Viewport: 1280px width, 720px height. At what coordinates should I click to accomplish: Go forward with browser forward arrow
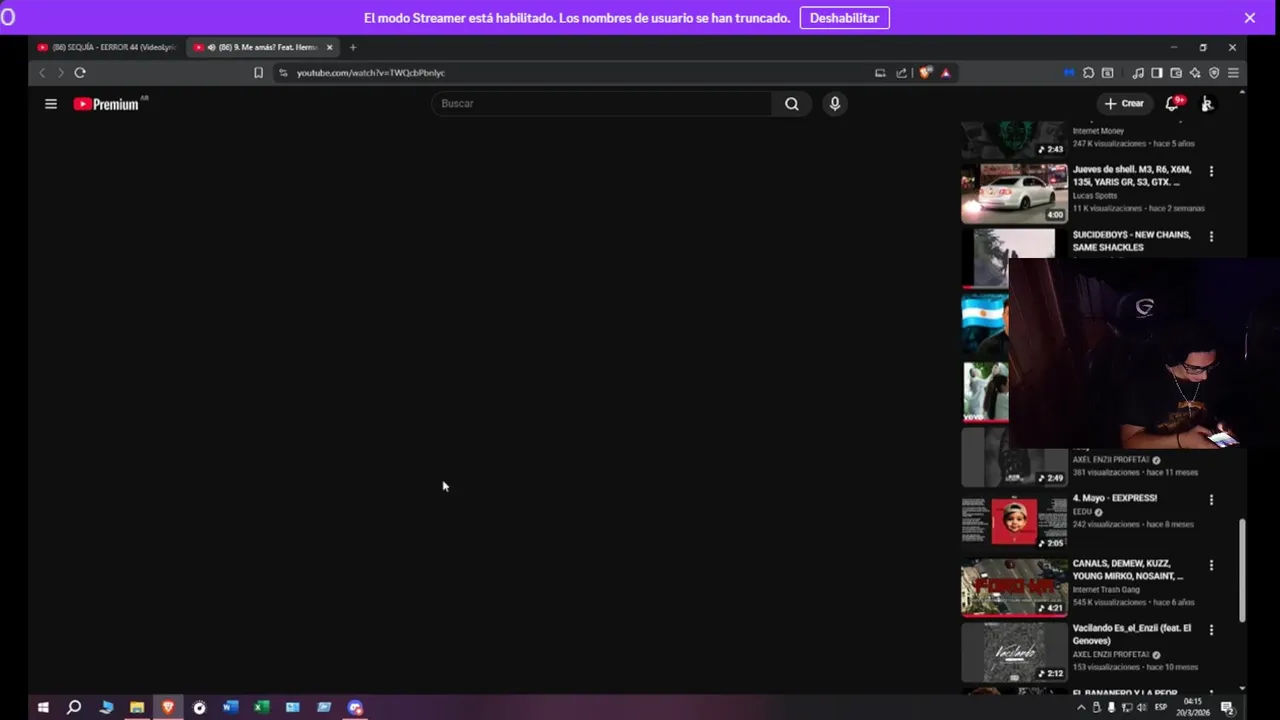pos(60,72)
